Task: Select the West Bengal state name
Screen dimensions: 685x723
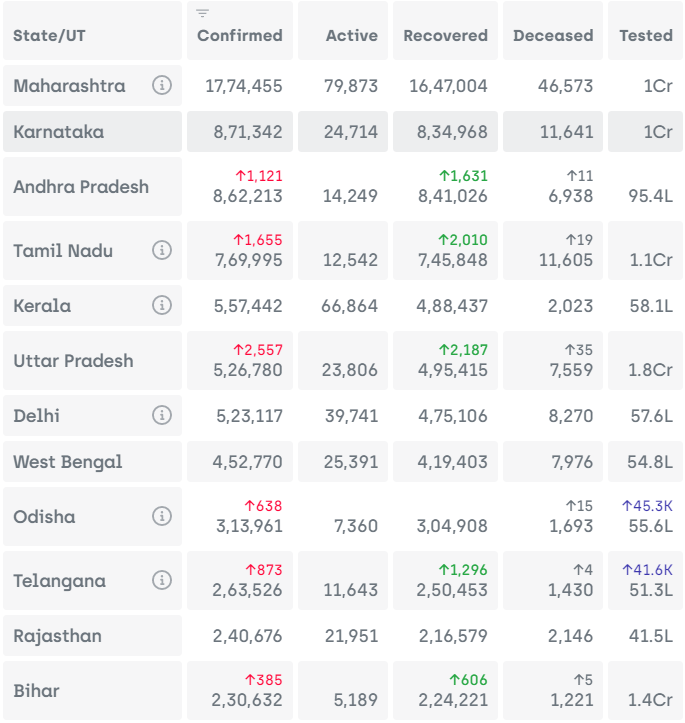Action: (68, 462)
